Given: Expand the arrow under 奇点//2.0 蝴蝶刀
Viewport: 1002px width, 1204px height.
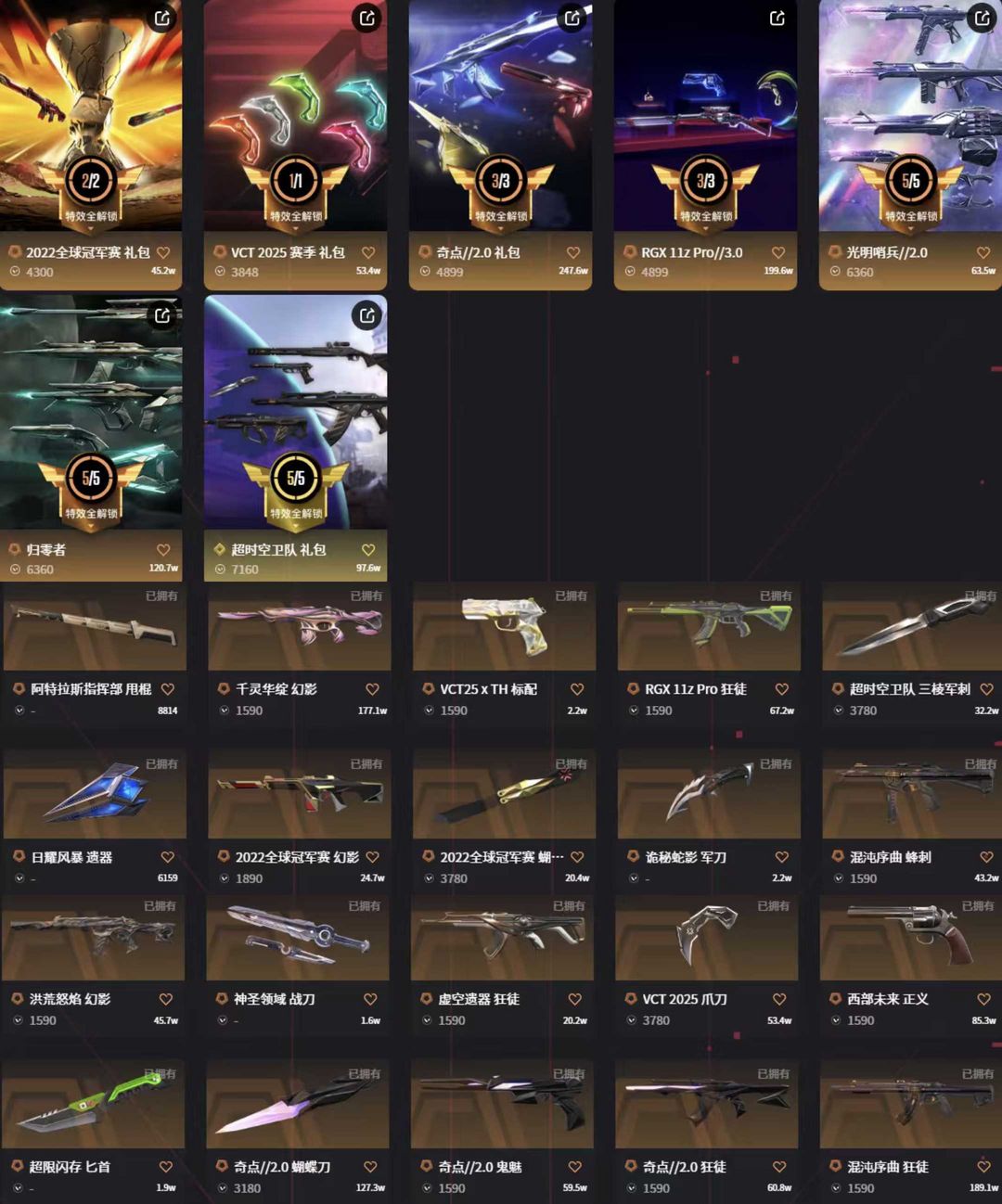Looking at the screenshot, I should 224,1188.
